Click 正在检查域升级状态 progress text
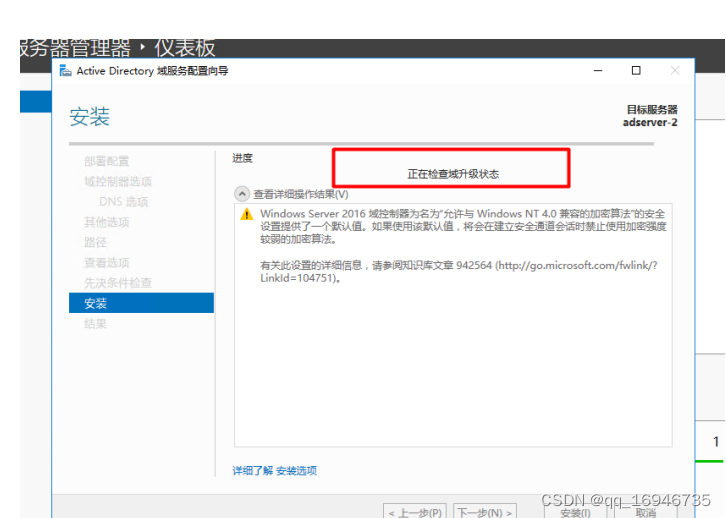 (x=453, y=174)
